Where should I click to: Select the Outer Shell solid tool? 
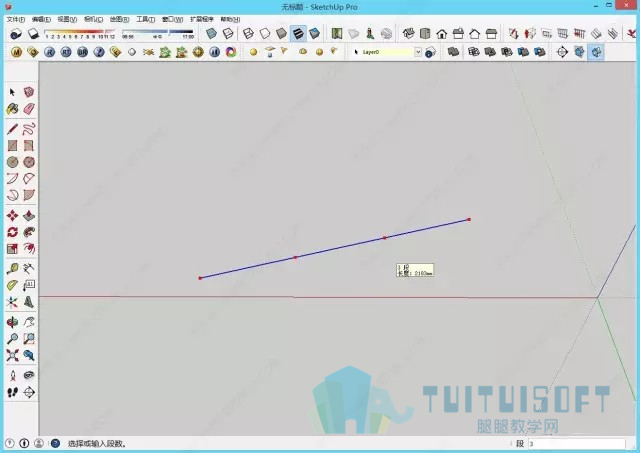pos(453,52)
